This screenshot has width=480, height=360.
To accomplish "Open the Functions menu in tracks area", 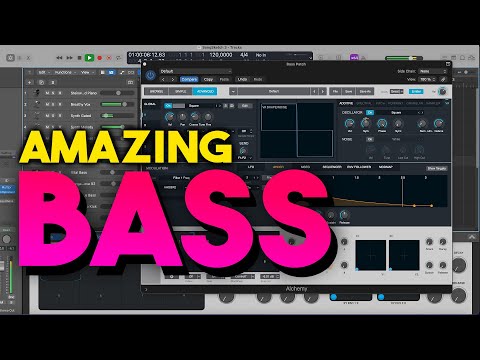I will coord(64,72).
